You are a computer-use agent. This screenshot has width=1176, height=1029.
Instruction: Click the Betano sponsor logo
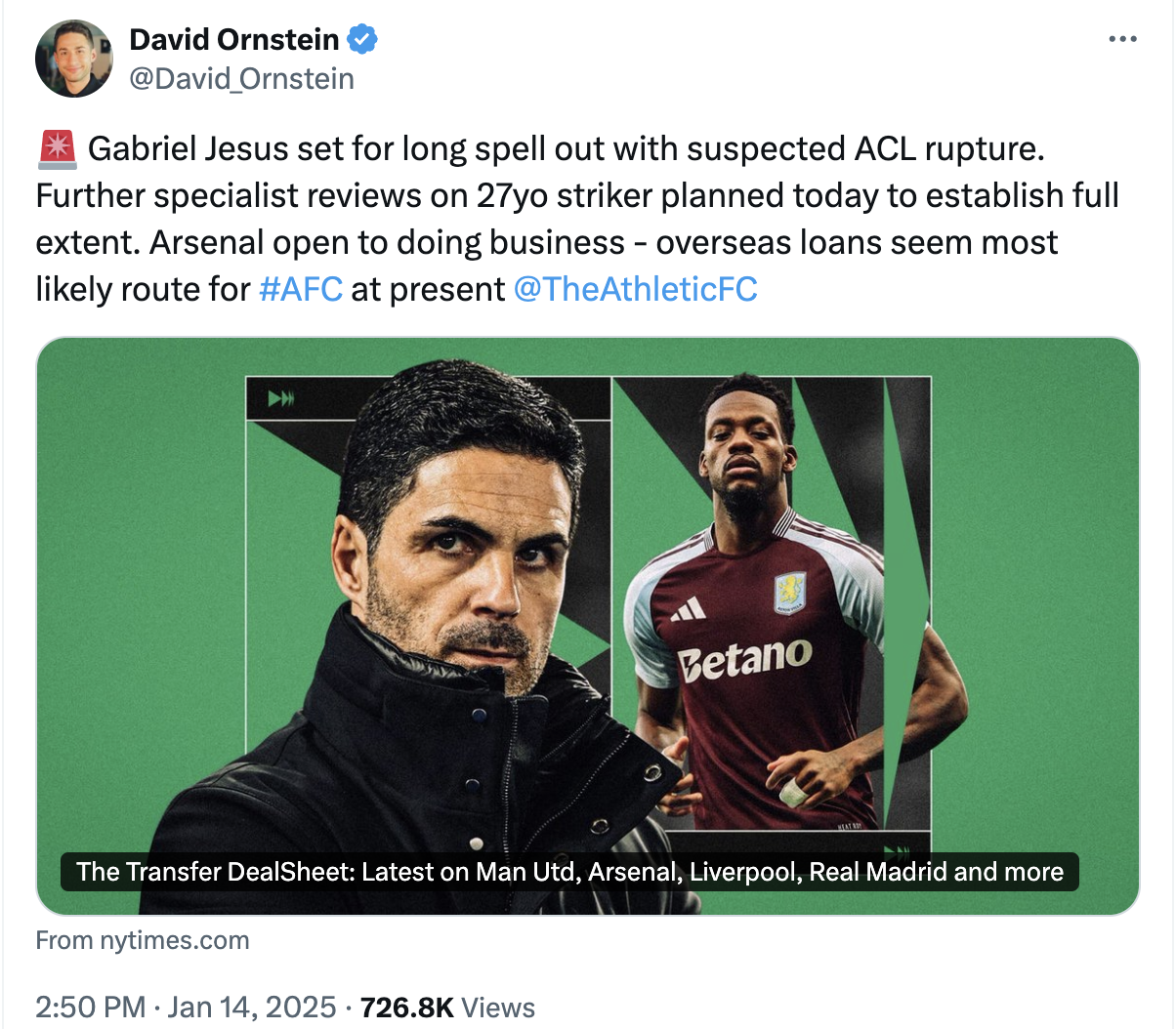pos(744,659)
